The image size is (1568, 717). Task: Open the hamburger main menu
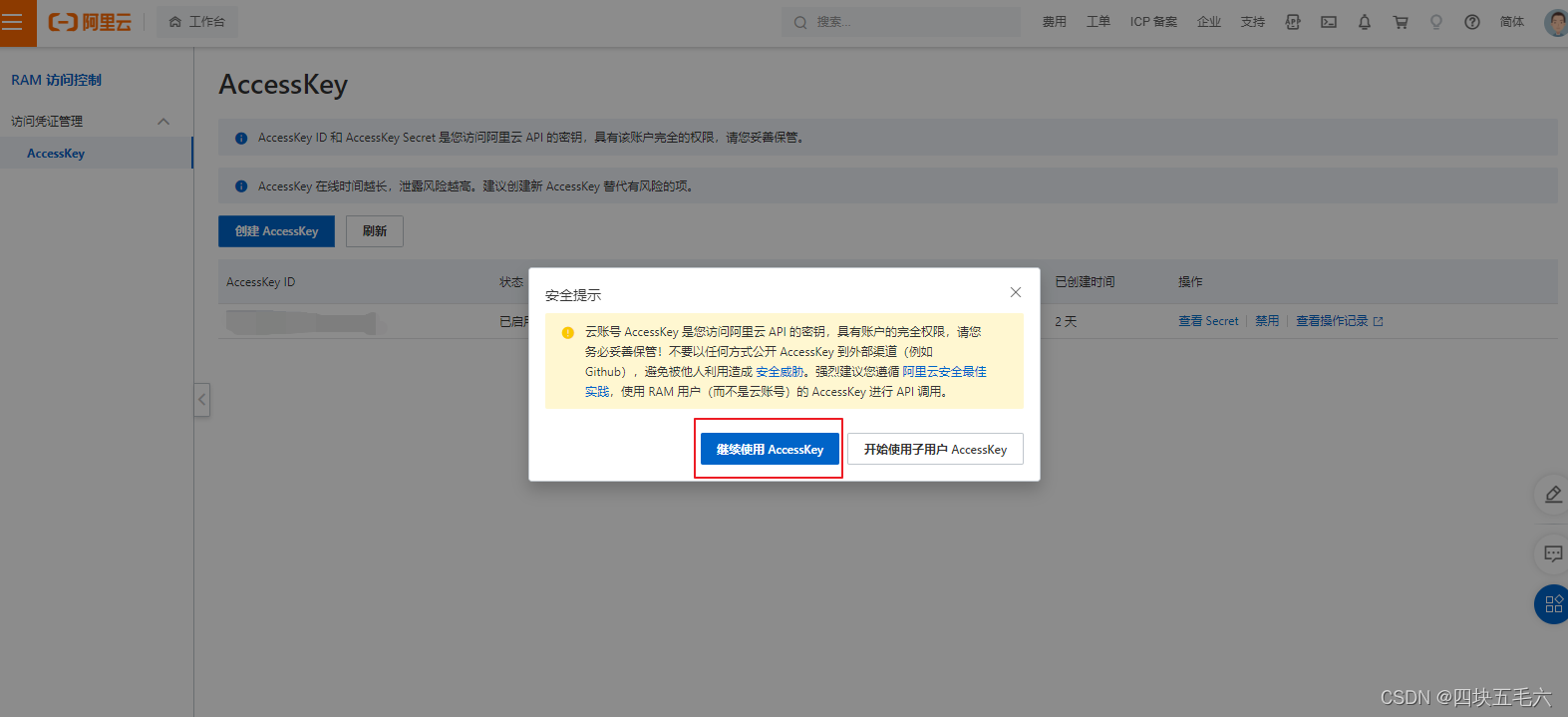13,22
